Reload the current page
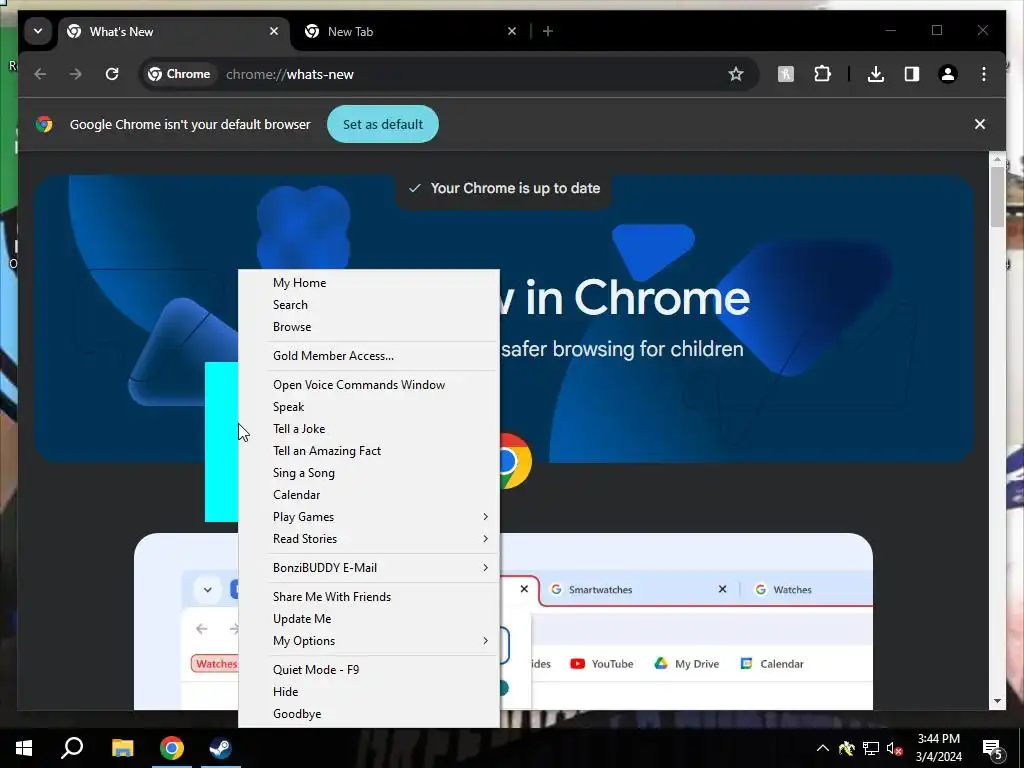Screen dimensions: 1024x768 pos(112,74)
